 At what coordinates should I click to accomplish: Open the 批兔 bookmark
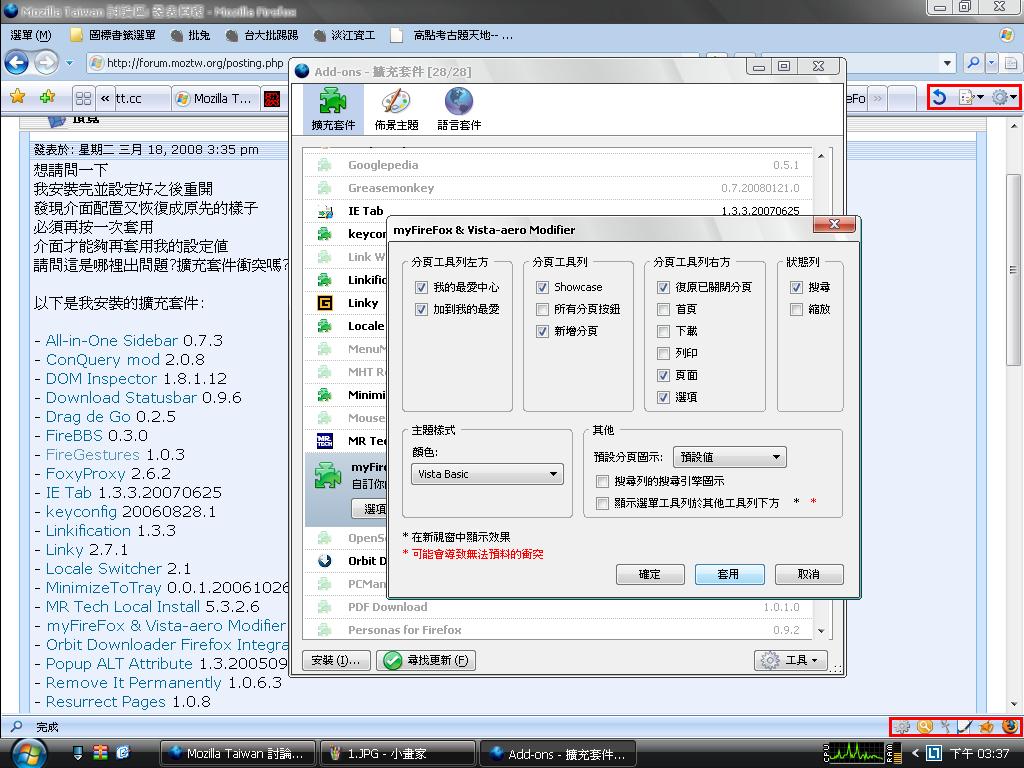[190, 35]
